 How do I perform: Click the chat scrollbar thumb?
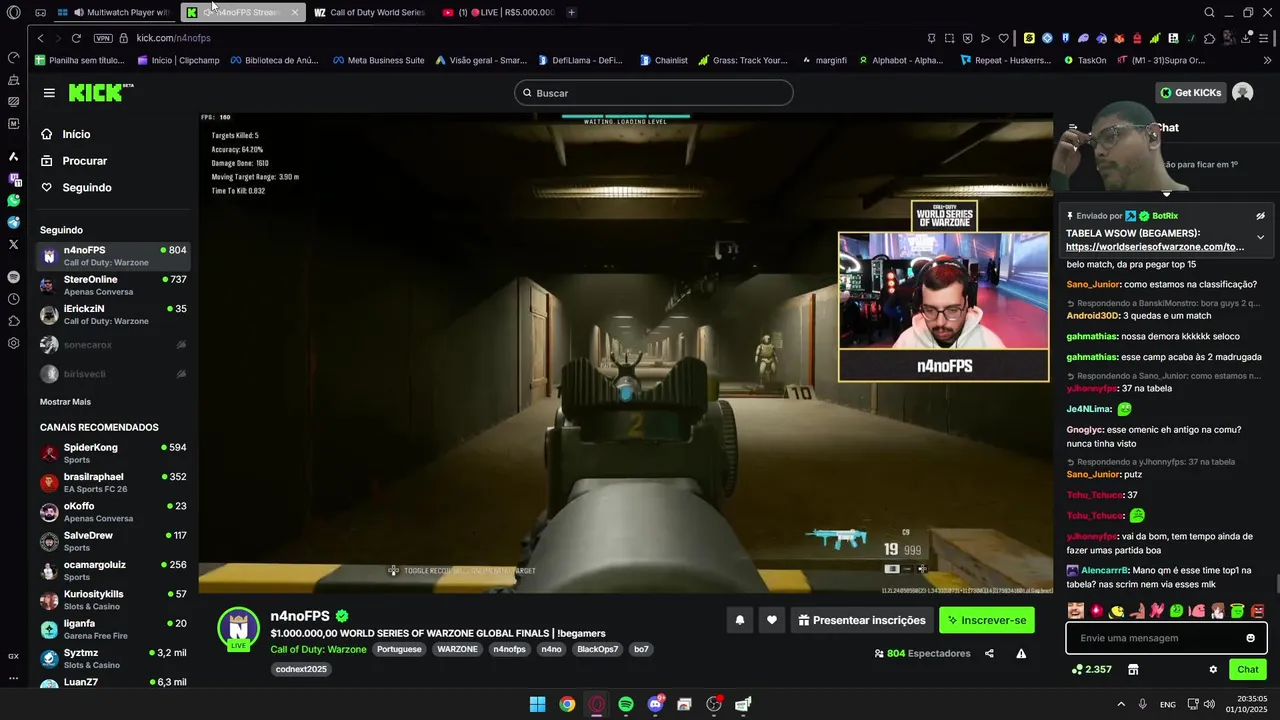(1277, 583)
